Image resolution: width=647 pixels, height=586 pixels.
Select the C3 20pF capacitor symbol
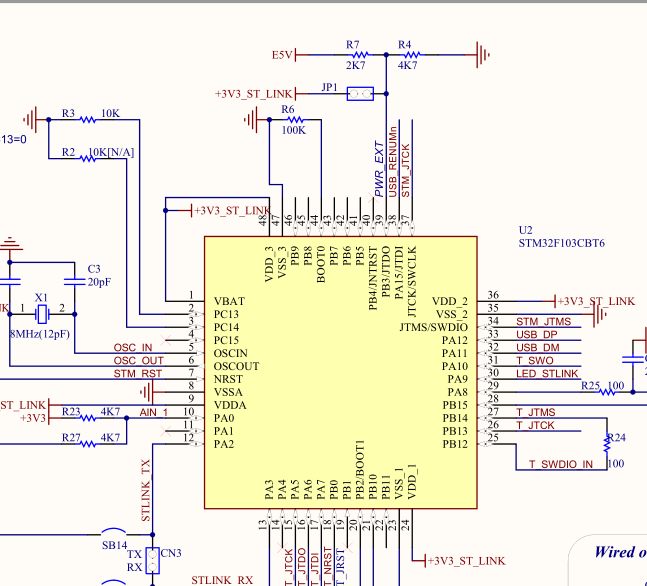75,281
